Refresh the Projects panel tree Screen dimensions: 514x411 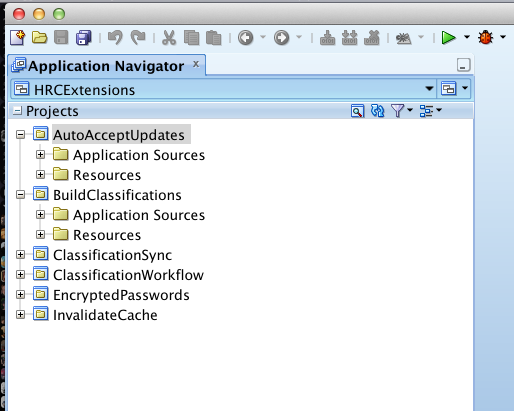click(377, 111)
